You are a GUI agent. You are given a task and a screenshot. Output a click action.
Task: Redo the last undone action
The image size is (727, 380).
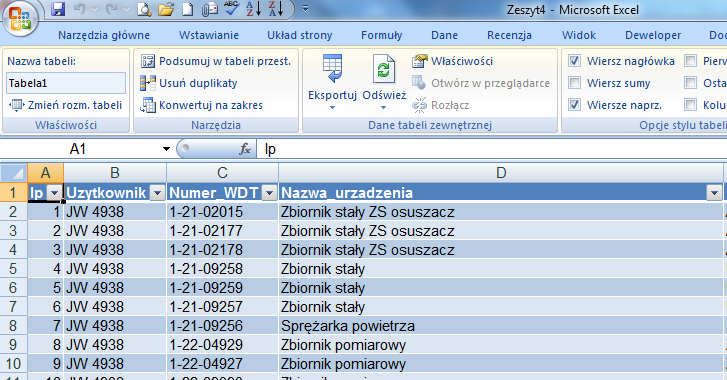coord(111,9)
